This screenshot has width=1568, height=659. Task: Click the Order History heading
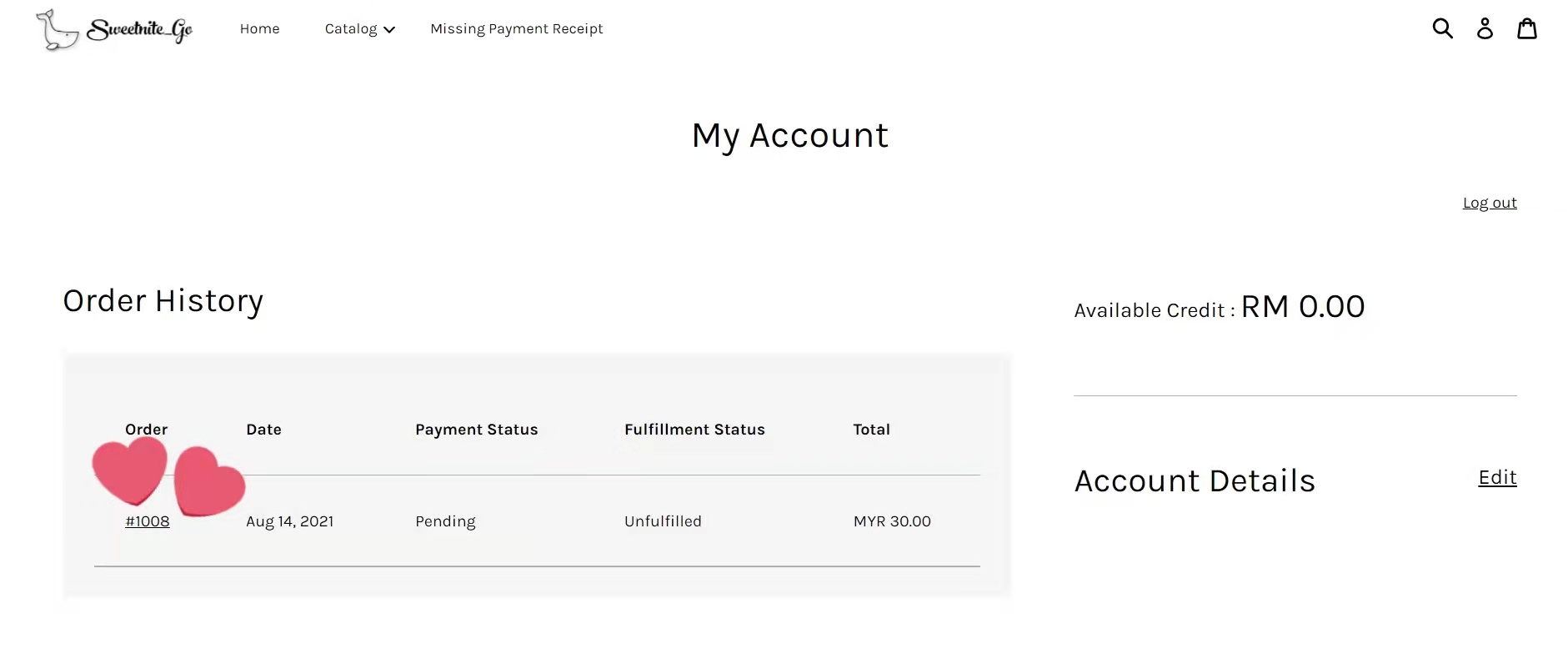pos(163,301)
